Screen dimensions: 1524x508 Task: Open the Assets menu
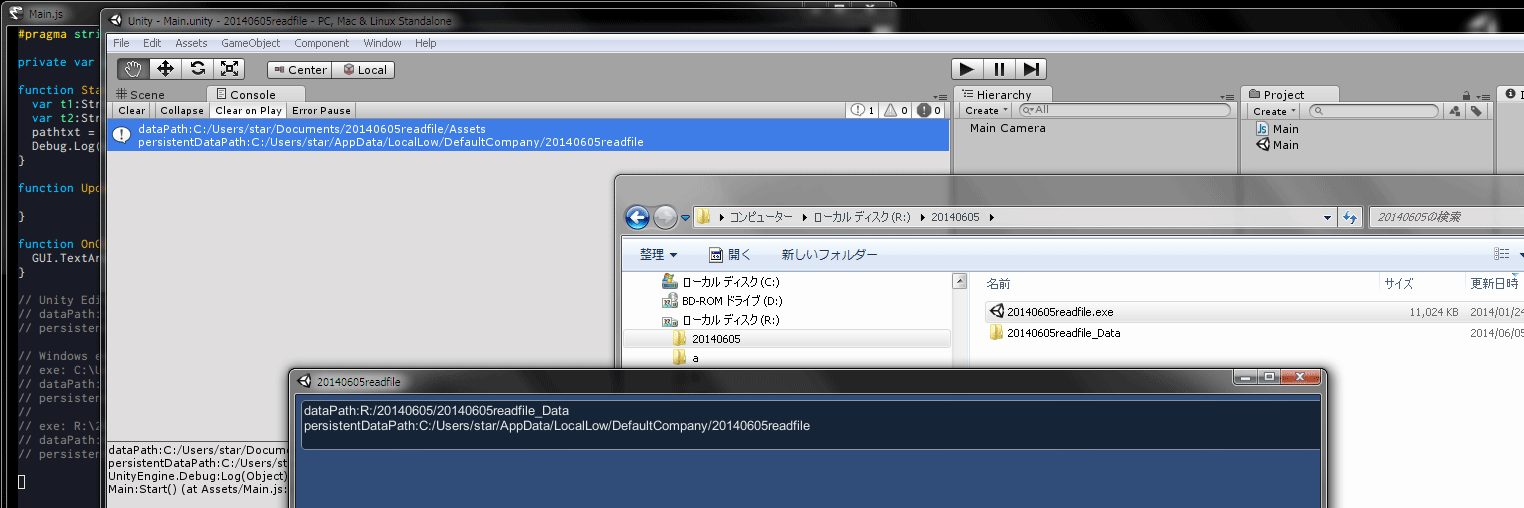[x=191, y=43]
